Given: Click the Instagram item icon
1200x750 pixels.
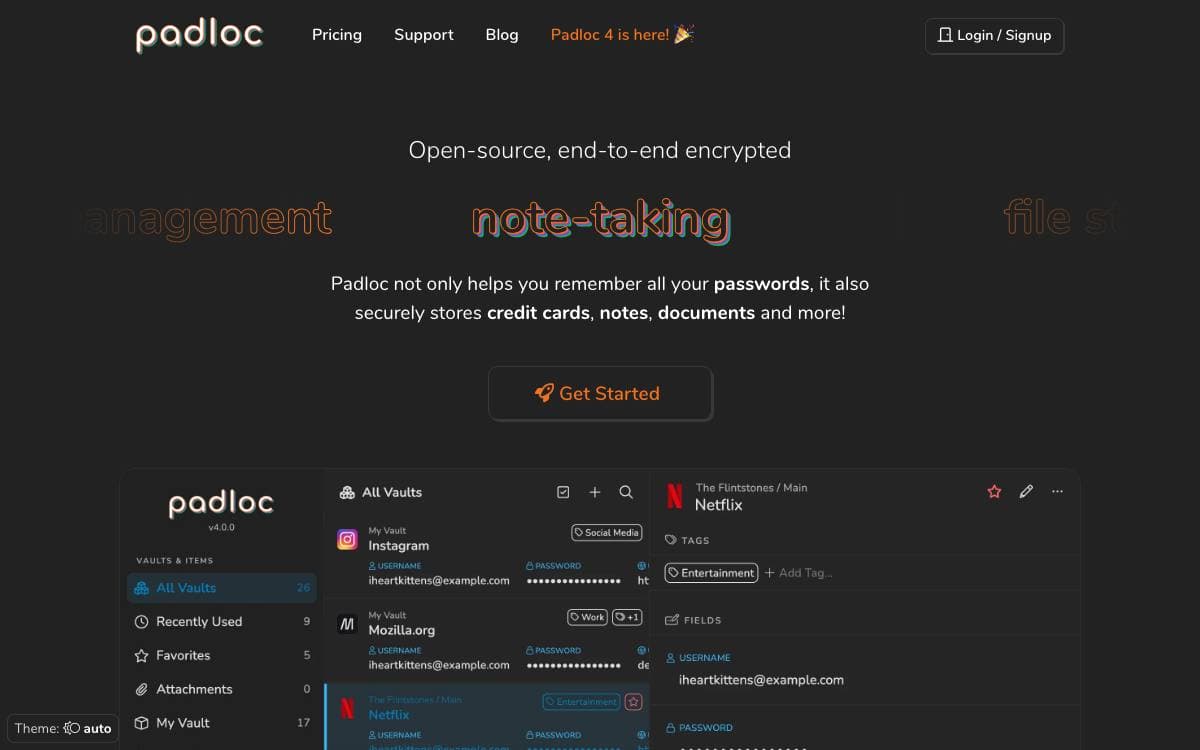Looking at the screenshot, I should tap(347, 540).
